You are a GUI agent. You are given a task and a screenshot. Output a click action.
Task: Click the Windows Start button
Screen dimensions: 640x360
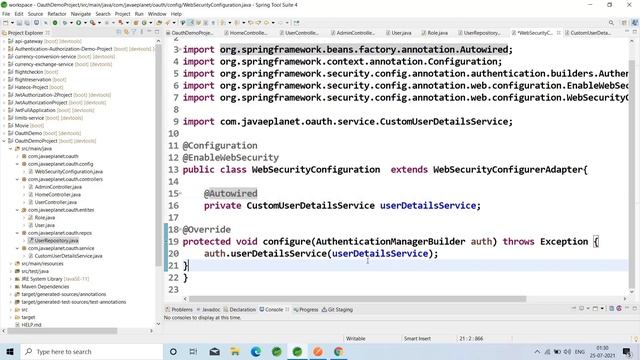tap(10, 351)
